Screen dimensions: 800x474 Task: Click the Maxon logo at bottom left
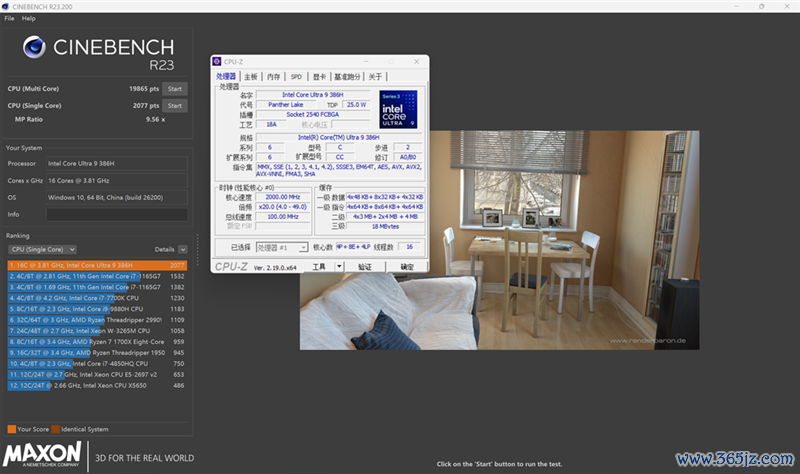click(x=42, y=454)
